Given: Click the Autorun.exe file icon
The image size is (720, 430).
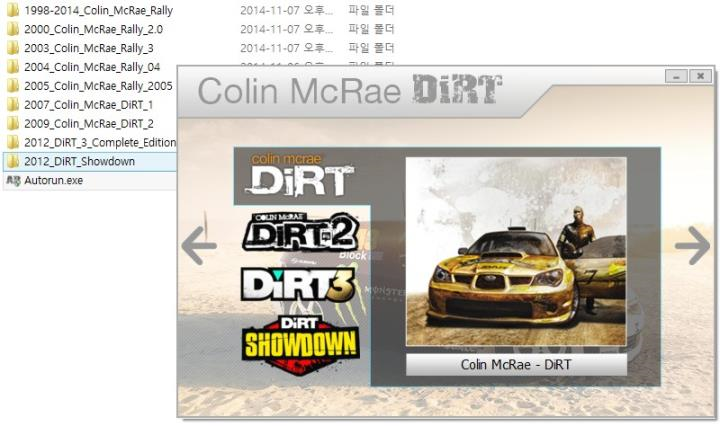Looking at the screenshot, I should 13,181.
